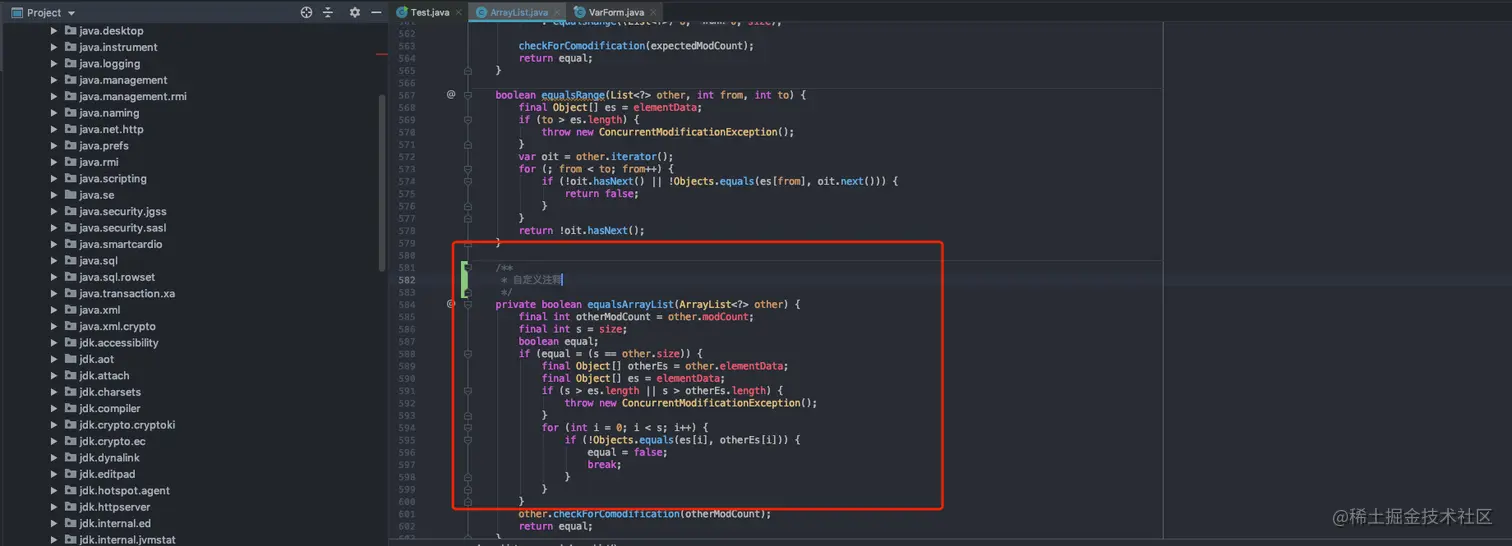
Task: Switch to the VarForm.java tab
Action: click(x=616, y=12)
